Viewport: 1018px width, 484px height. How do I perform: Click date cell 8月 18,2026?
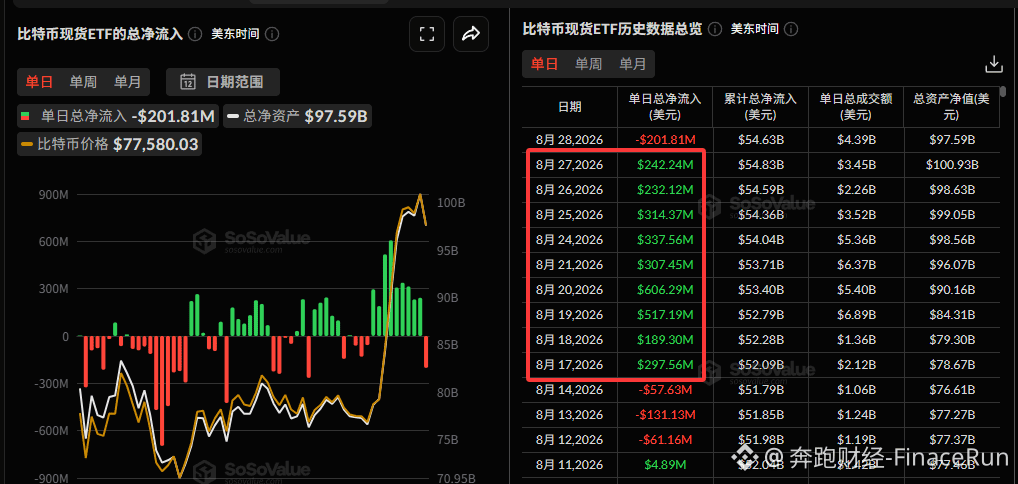(570, 340)
